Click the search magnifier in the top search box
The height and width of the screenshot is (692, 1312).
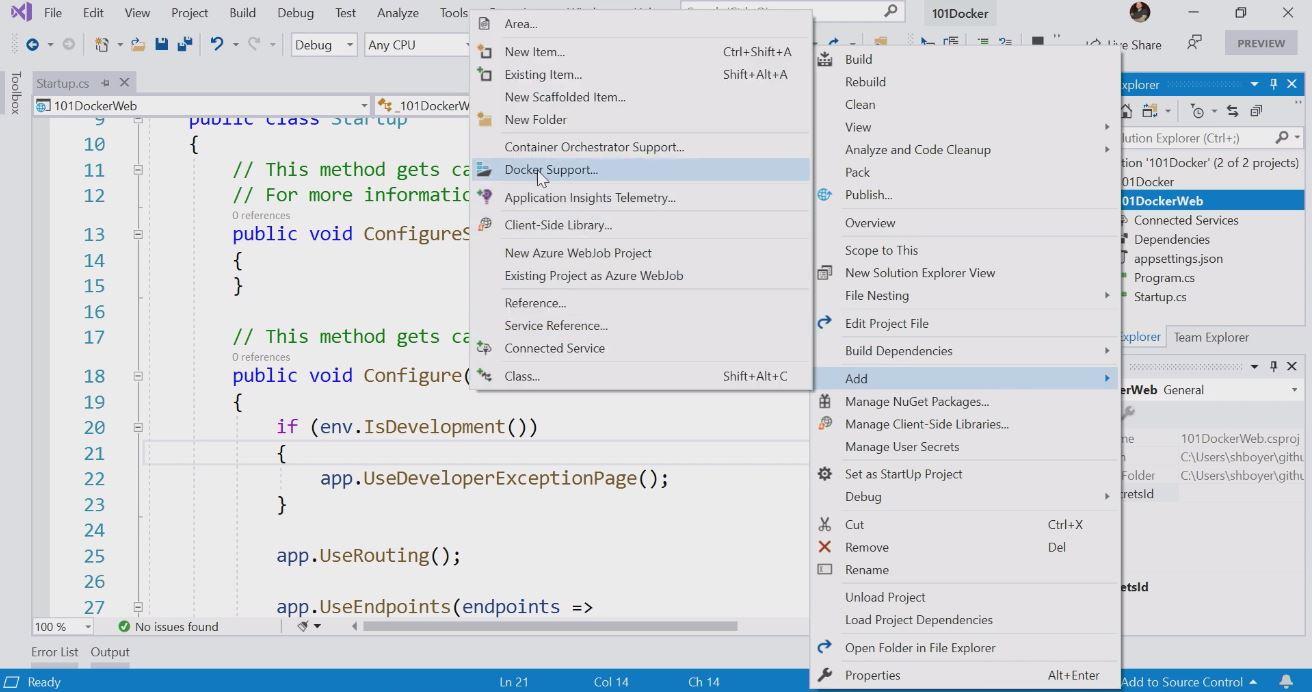coord(889,12)
